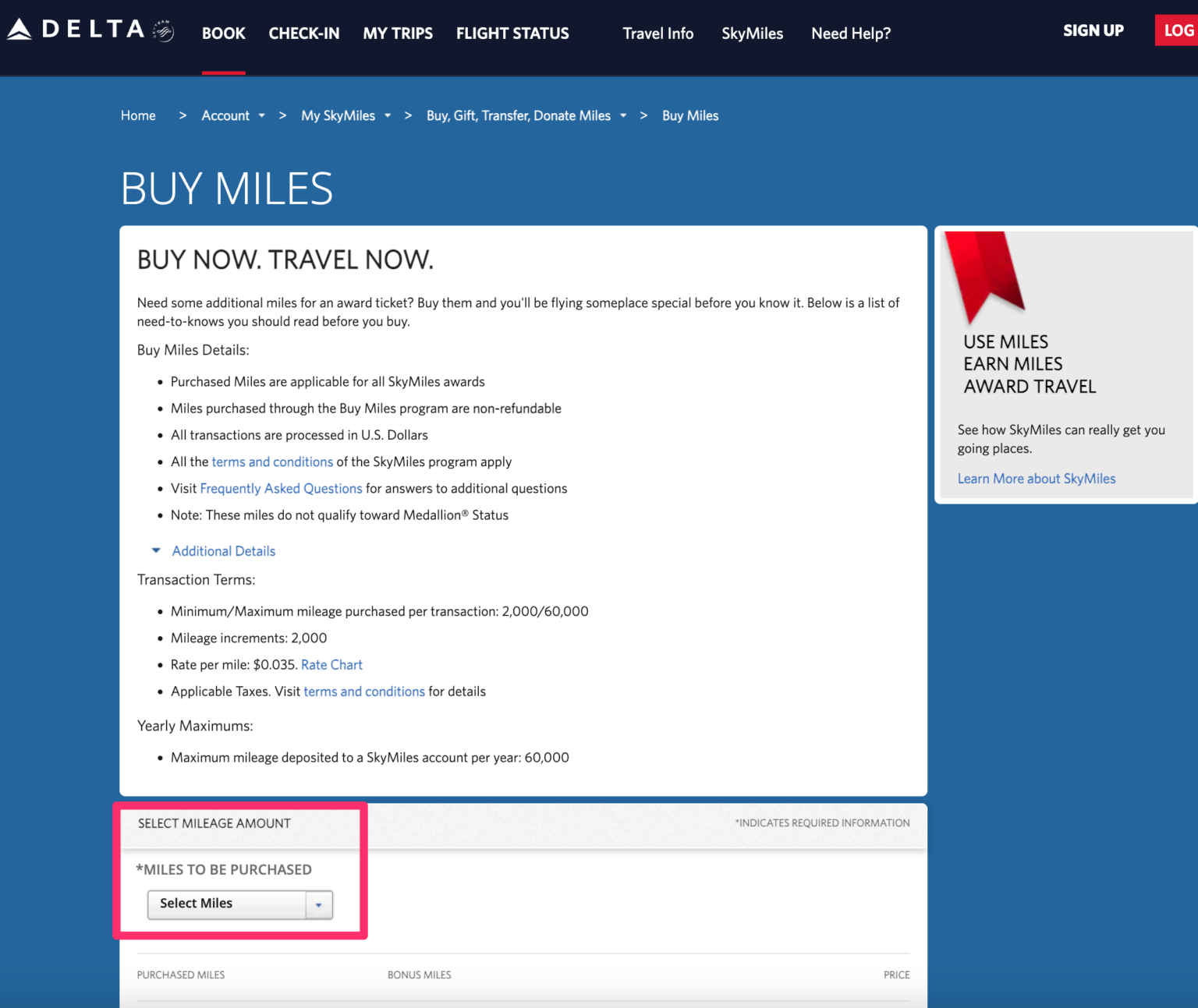
Task: Expand the Account breadcrumb dropdown
Action: tap(263, 115)
